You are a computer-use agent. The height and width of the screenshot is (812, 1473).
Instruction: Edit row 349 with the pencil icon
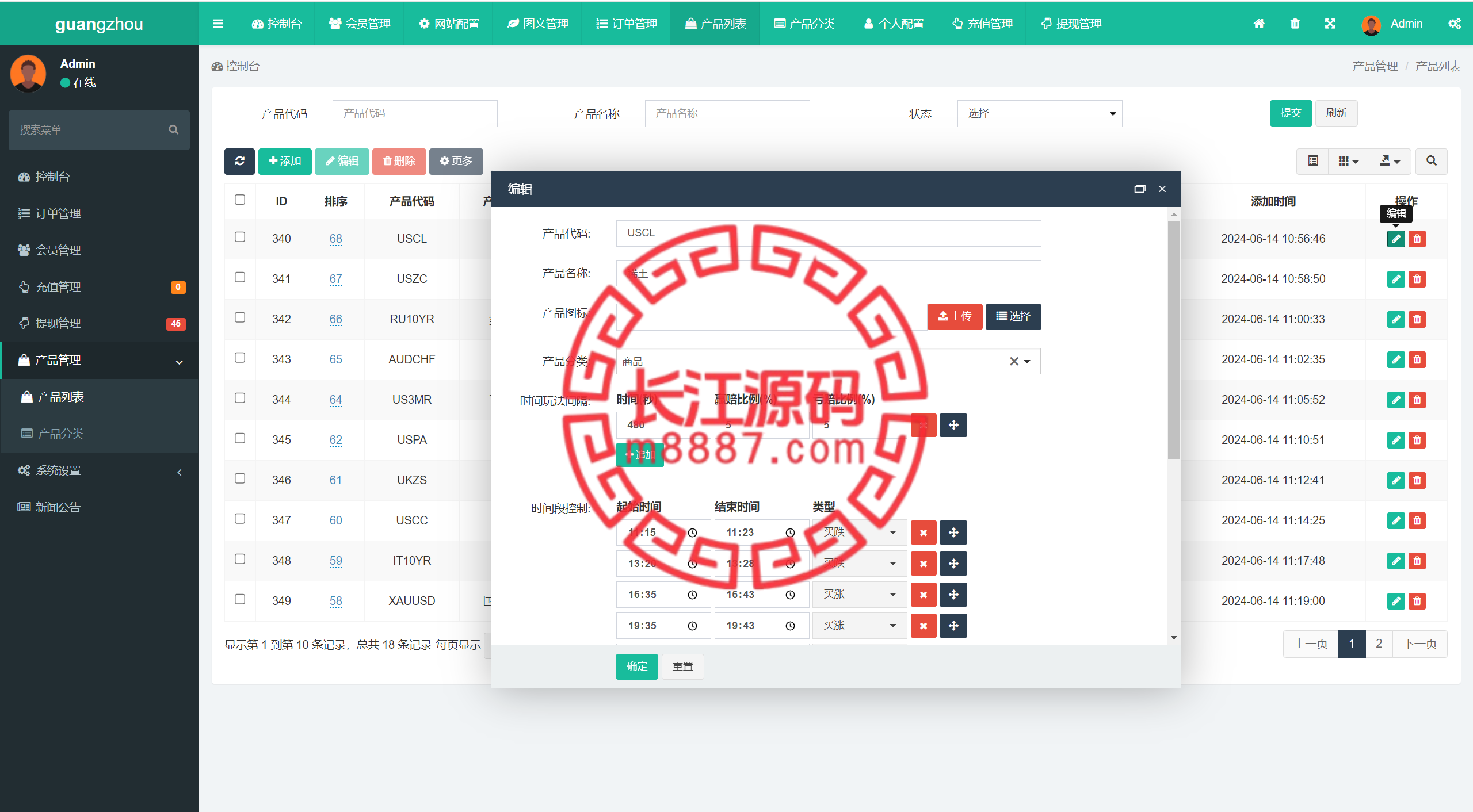(x=1396, y=601)
